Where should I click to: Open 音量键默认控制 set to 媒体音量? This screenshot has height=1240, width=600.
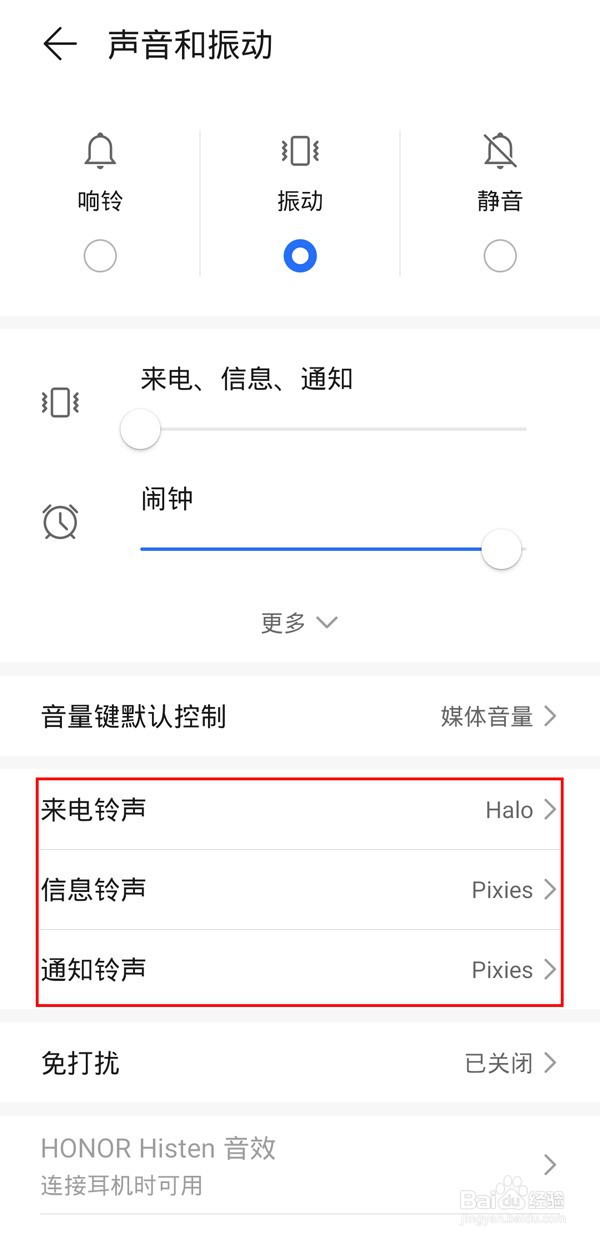click(300, 716)
